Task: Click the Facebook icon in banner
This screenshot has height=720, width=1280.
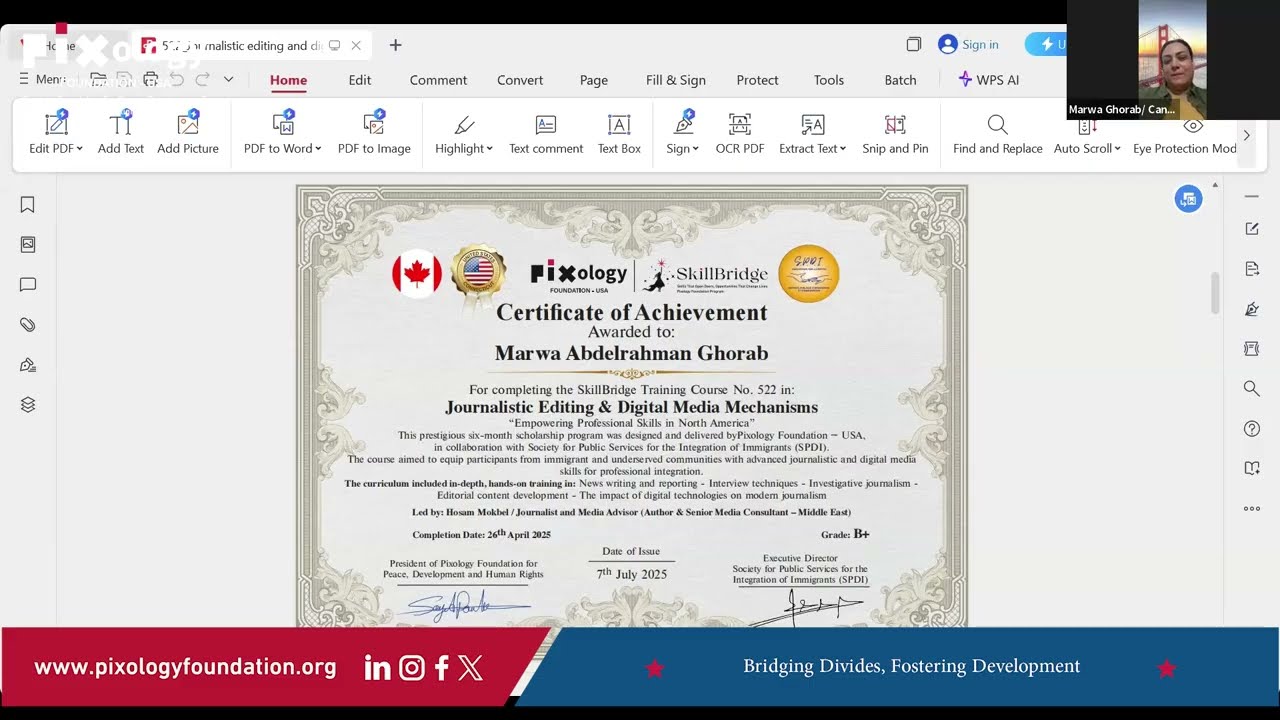Action: (x=441, y=668)
